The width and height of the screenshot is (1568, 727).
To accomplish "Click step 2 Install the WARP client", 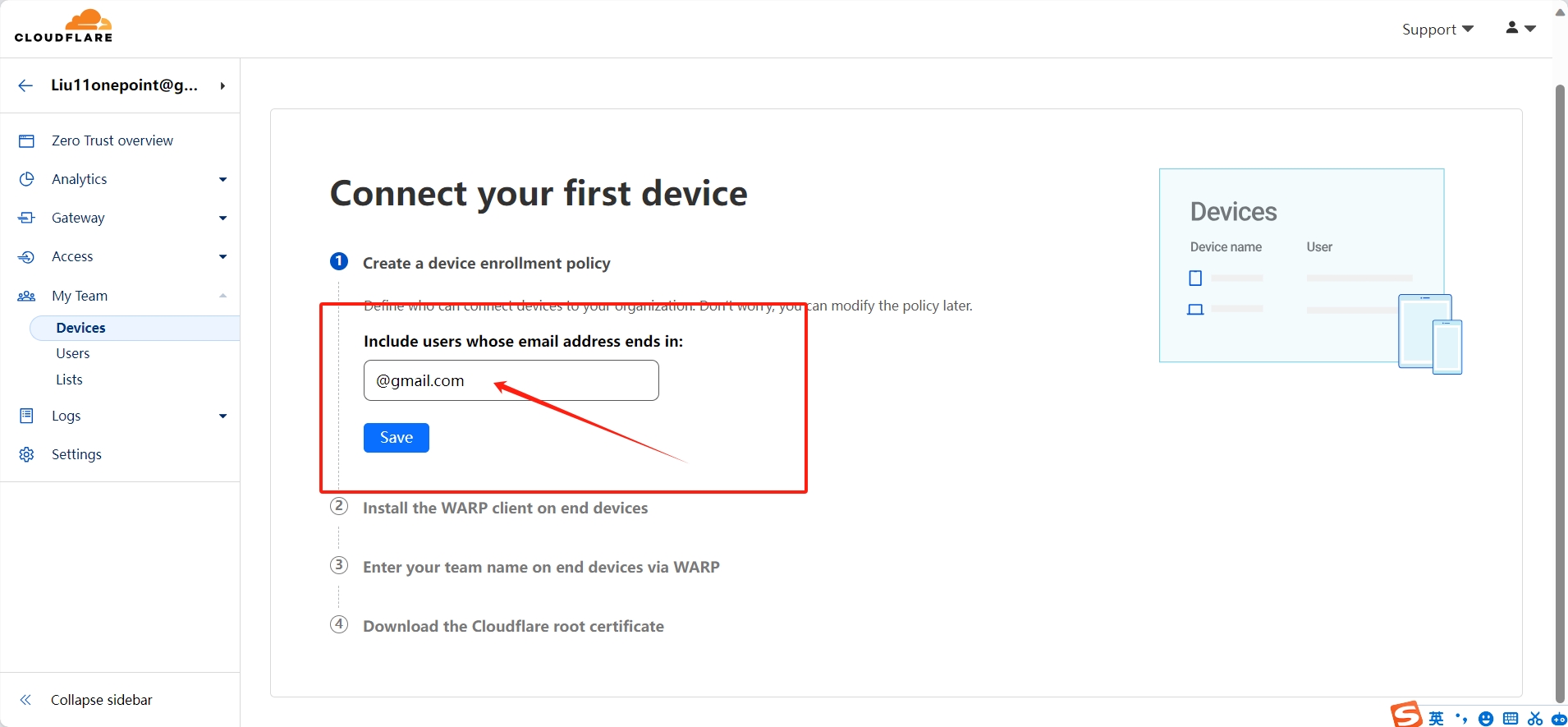I will (x=505, y=508).
